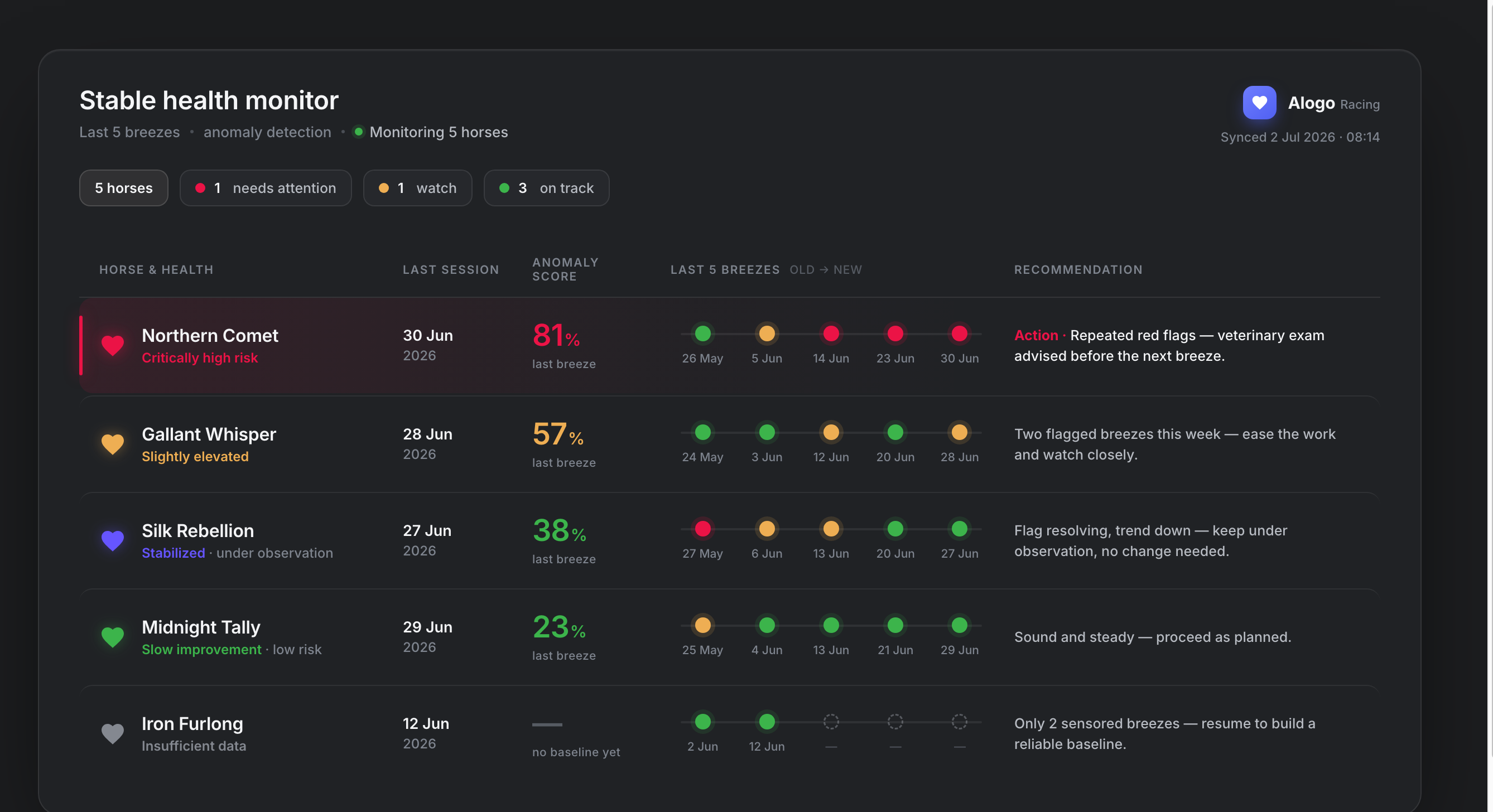Screen dimensions: 1493x812
Task: Open the Iron Furlong horse name
Action: (192, 724)
